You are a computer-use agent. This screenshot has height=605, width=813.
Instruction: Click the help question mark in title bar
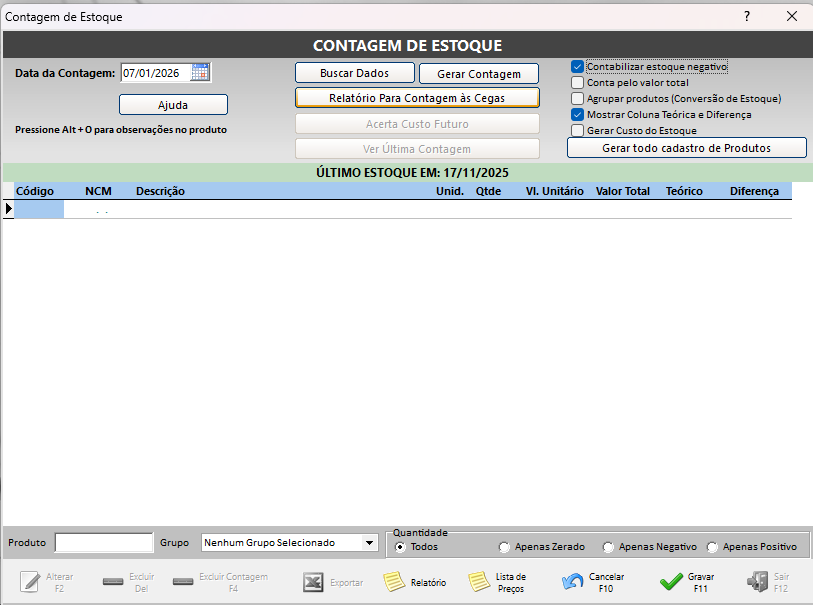click(746, 16)
